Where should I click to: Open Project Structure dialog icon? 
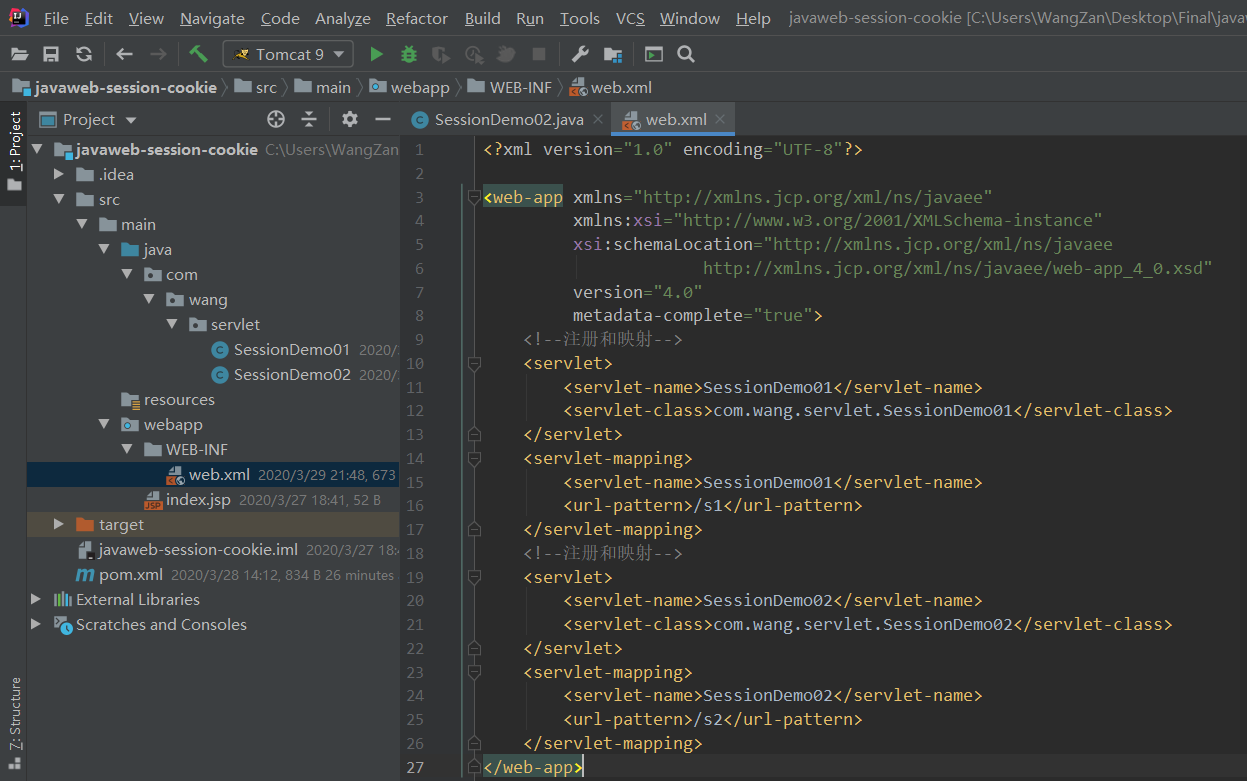click(x=612, y=54)
